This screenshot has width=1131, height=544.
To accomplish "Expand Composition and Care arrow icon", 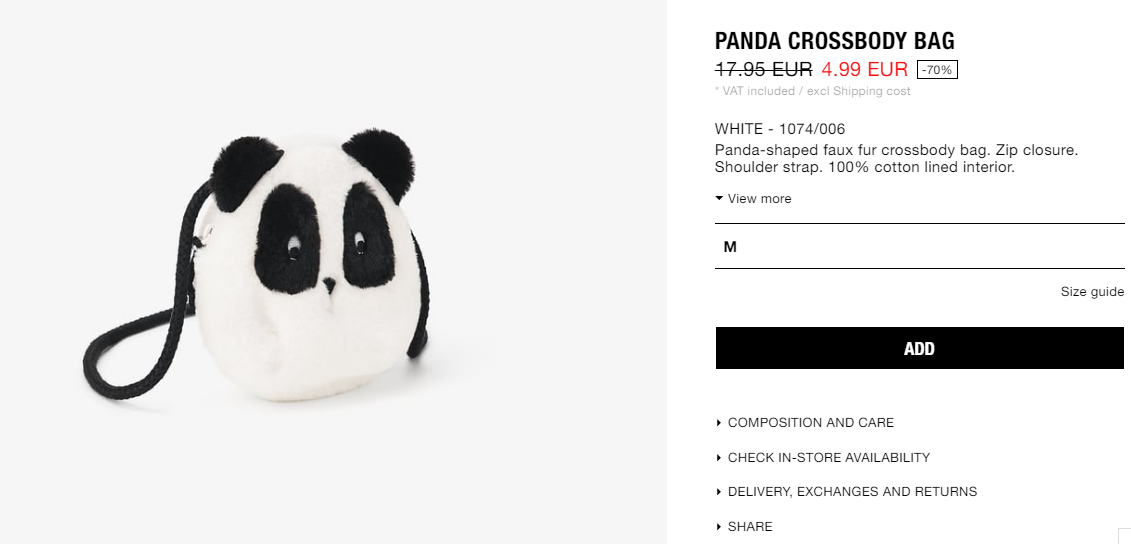I will coord(718,423).
